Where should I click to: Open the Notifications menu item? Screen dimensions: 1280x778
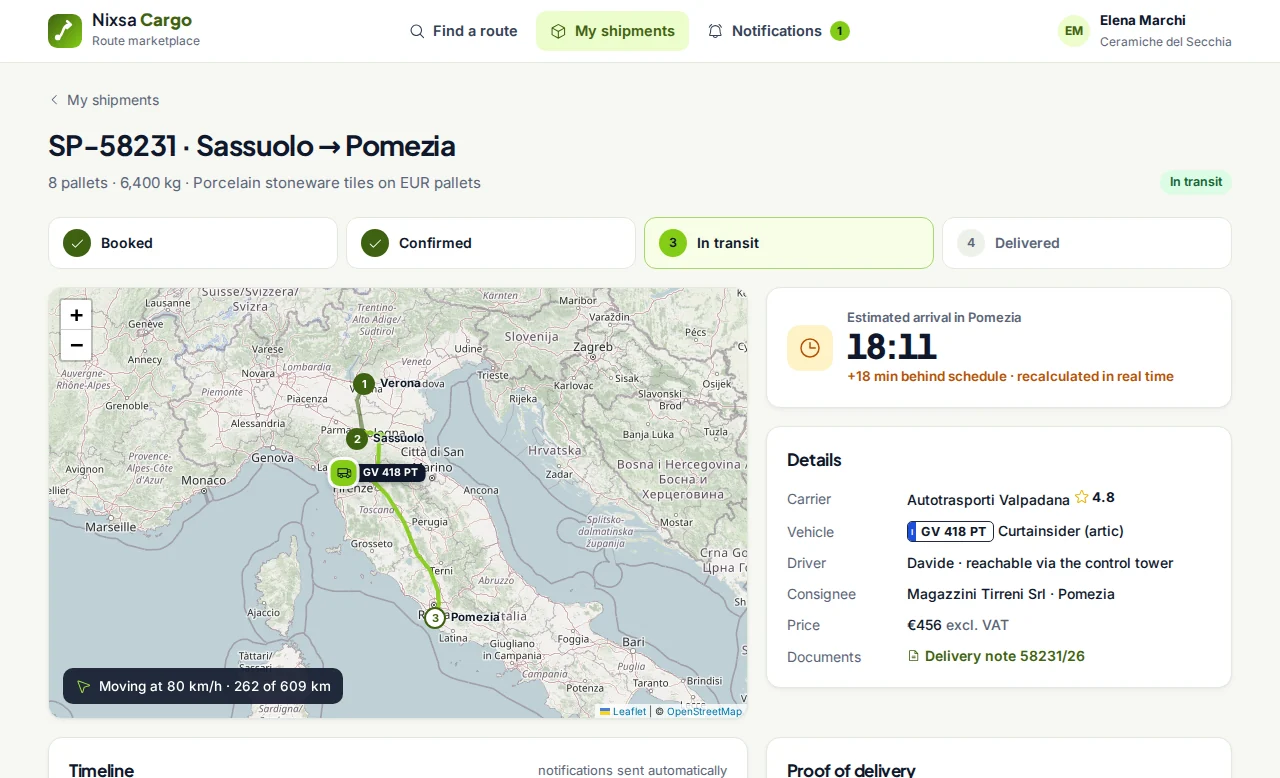[x=778, y=31]
